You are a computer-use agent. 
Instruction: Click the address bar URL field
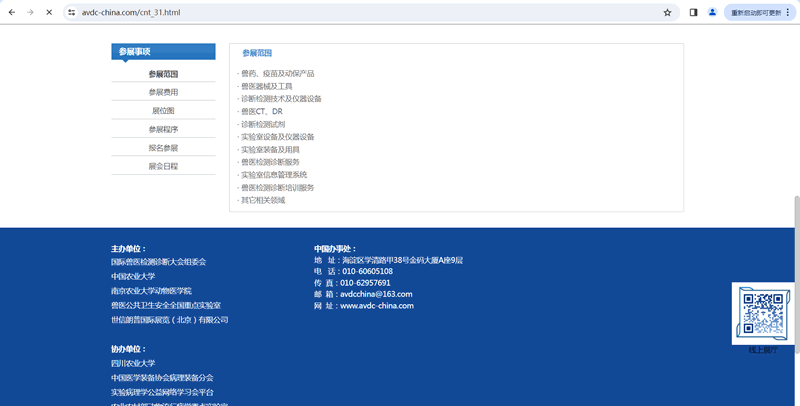point(350,12)
